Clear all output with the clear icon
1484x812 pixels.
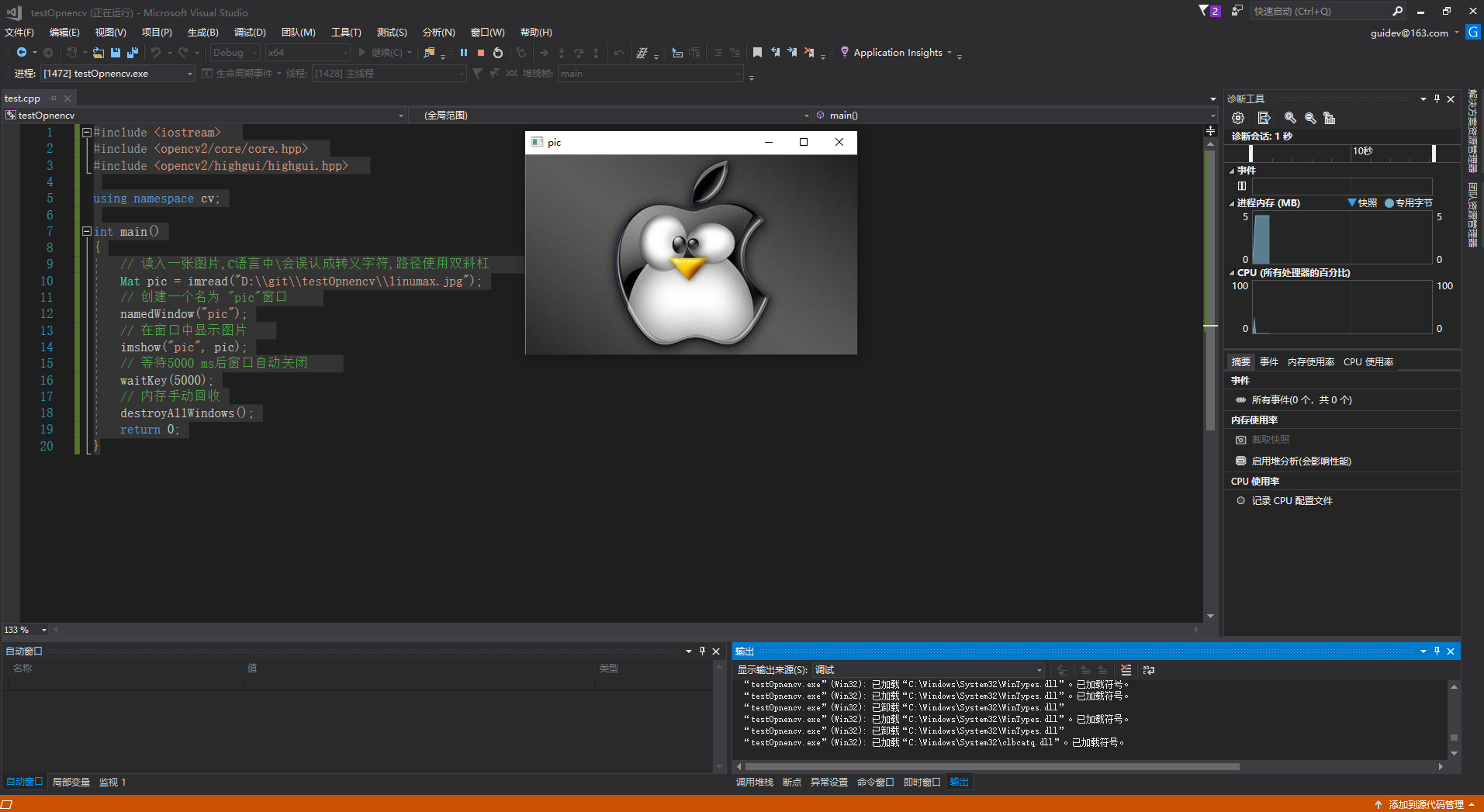pyautogui.click(x=1126, y=669)
